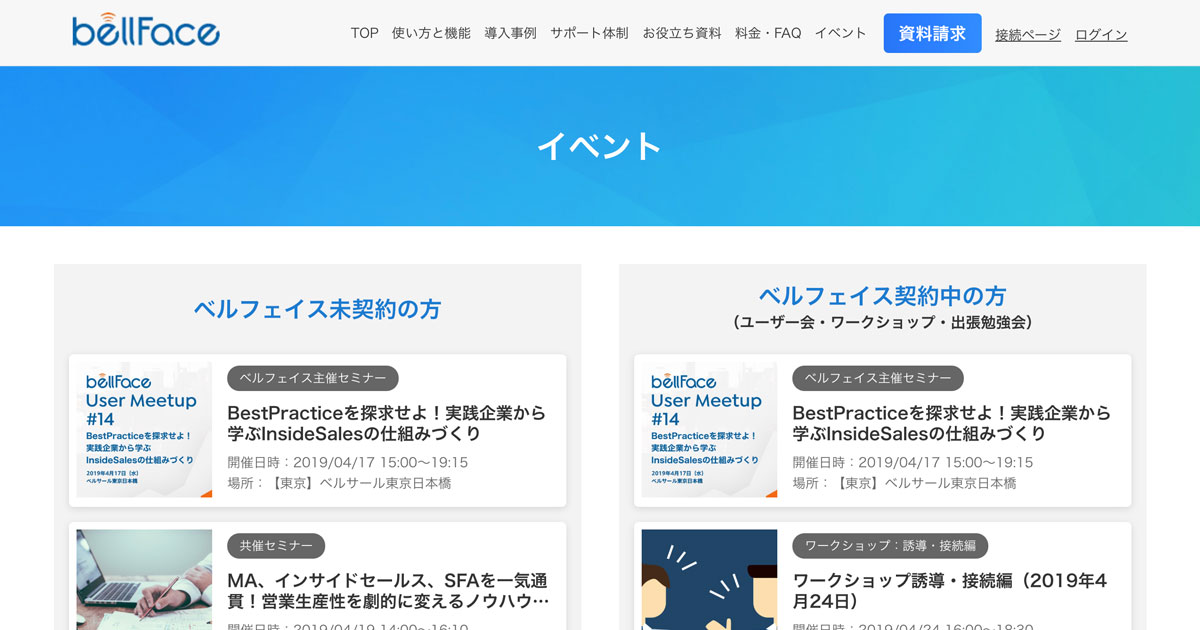Open BestPractice seminar title in 契約中 column

(x=952, y=423)
